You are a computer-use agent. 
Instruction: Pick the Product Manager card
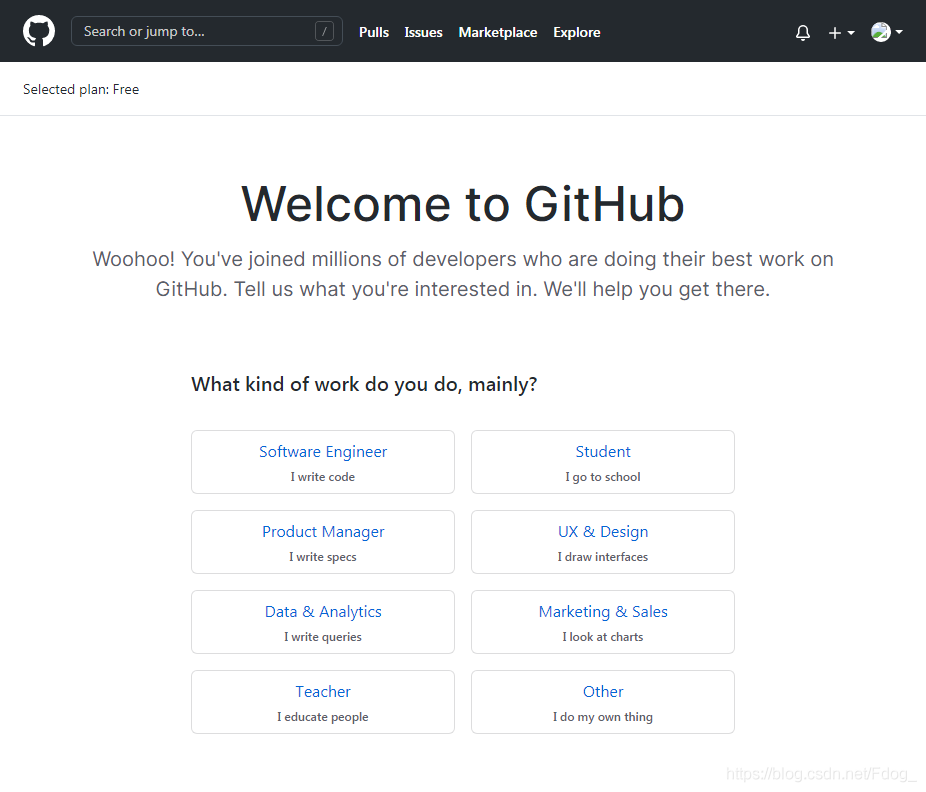[x=323, y=542]
